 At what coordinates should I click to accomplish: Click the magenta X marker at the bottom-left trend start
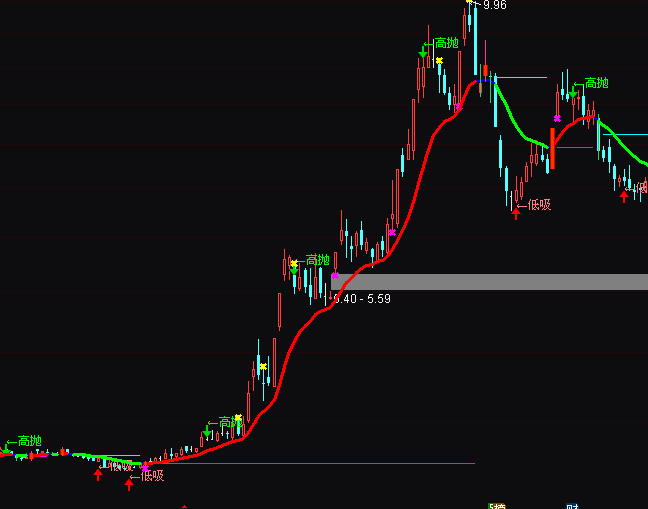click(145, 467)
